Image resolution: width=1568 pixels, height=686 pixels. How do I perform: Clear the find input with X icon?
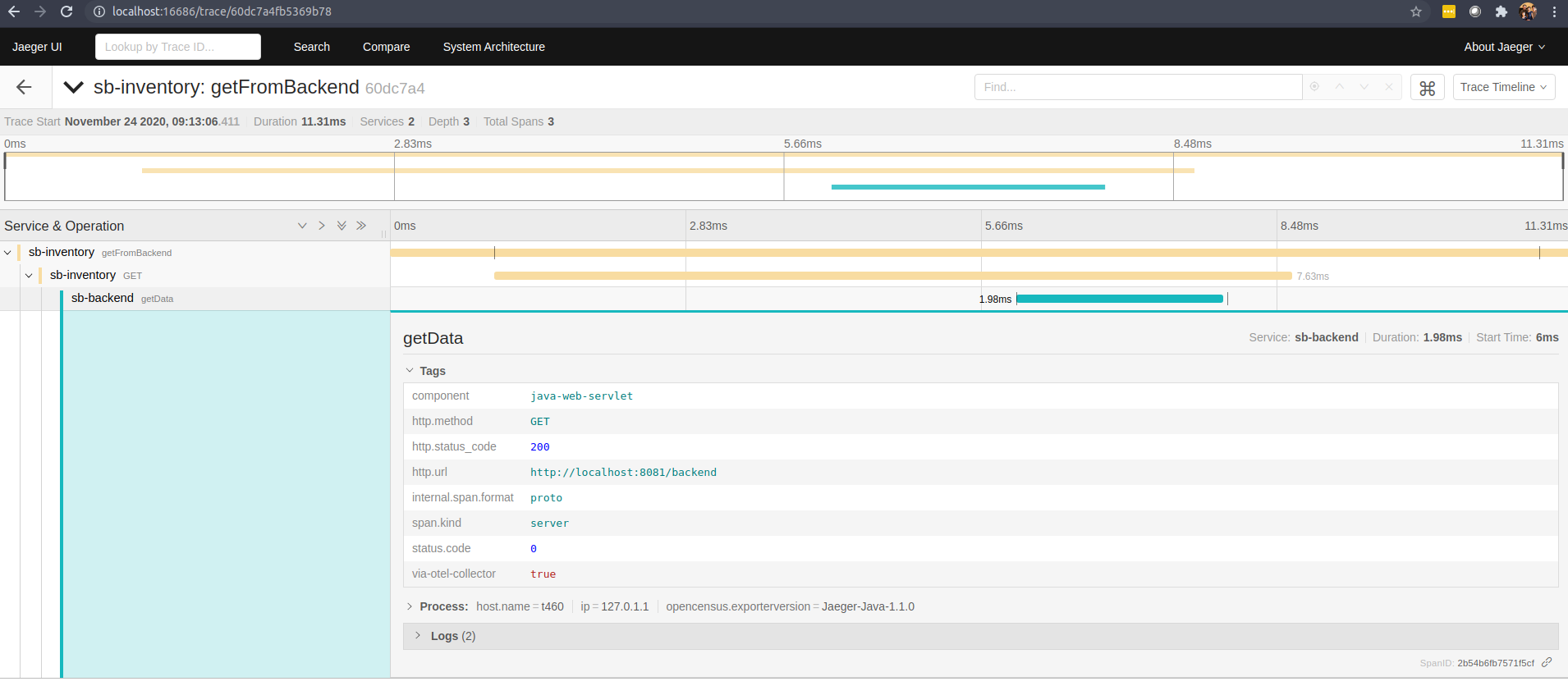click(1388, 87)
